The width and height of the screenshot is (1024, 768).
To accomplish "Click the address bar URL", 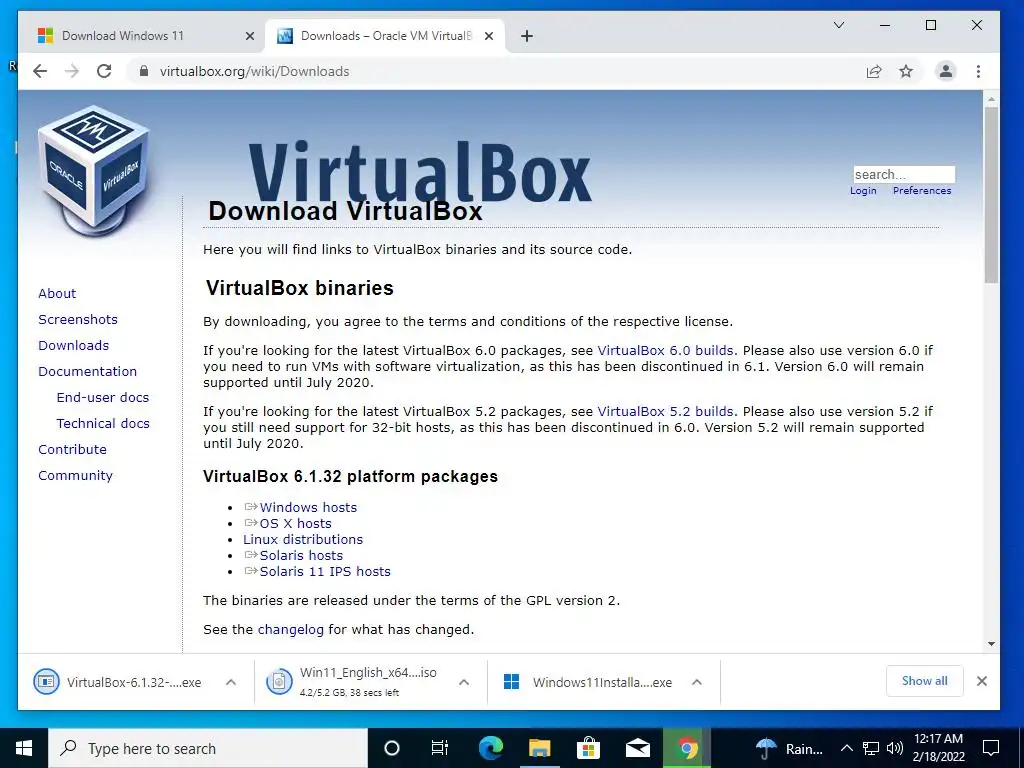I will point(255,71).
